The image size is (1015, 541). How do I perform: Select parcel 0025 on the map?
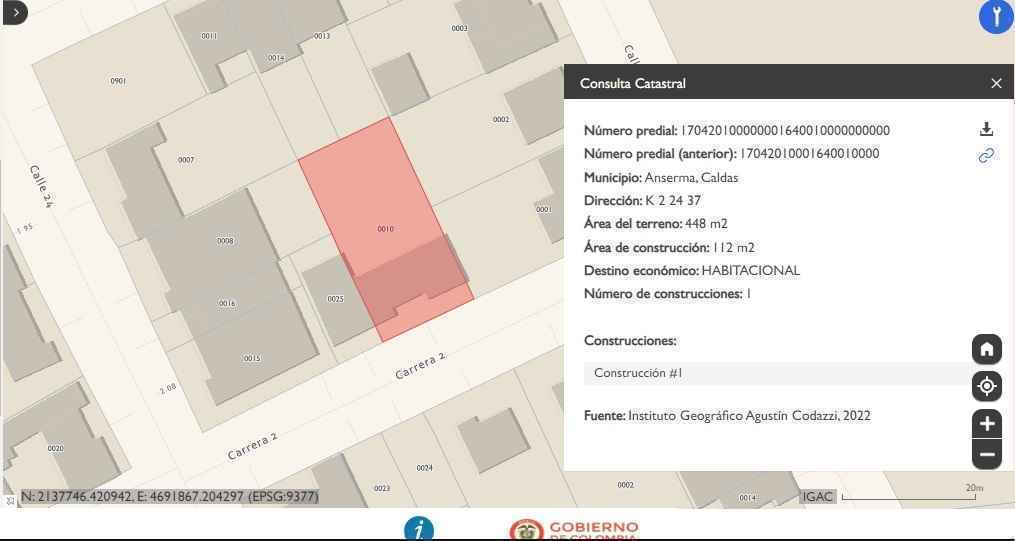334,299
